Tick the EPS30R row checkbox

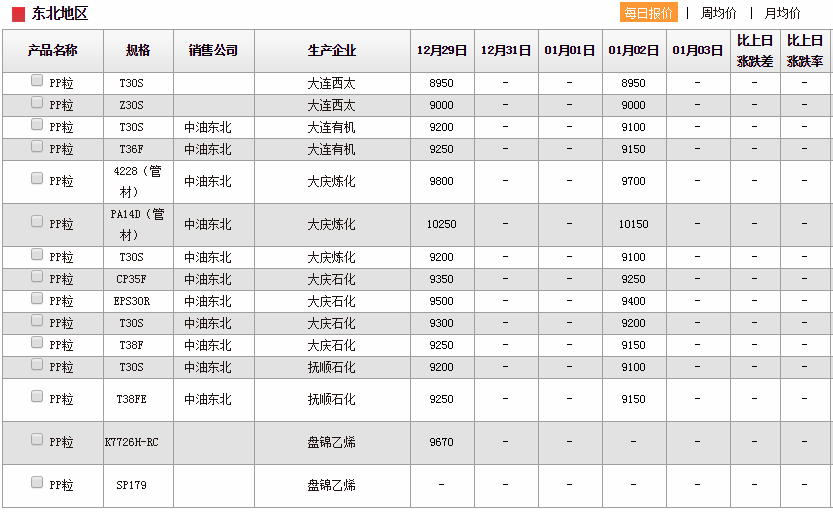point(37,298)
